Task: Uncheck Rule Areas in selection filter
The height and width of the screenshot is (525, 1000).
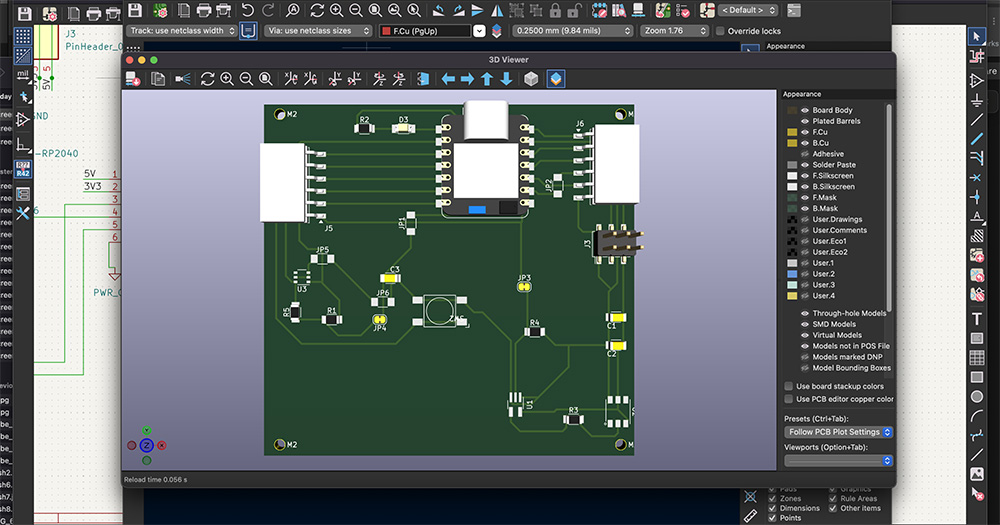Action: (x=833, y=499)
